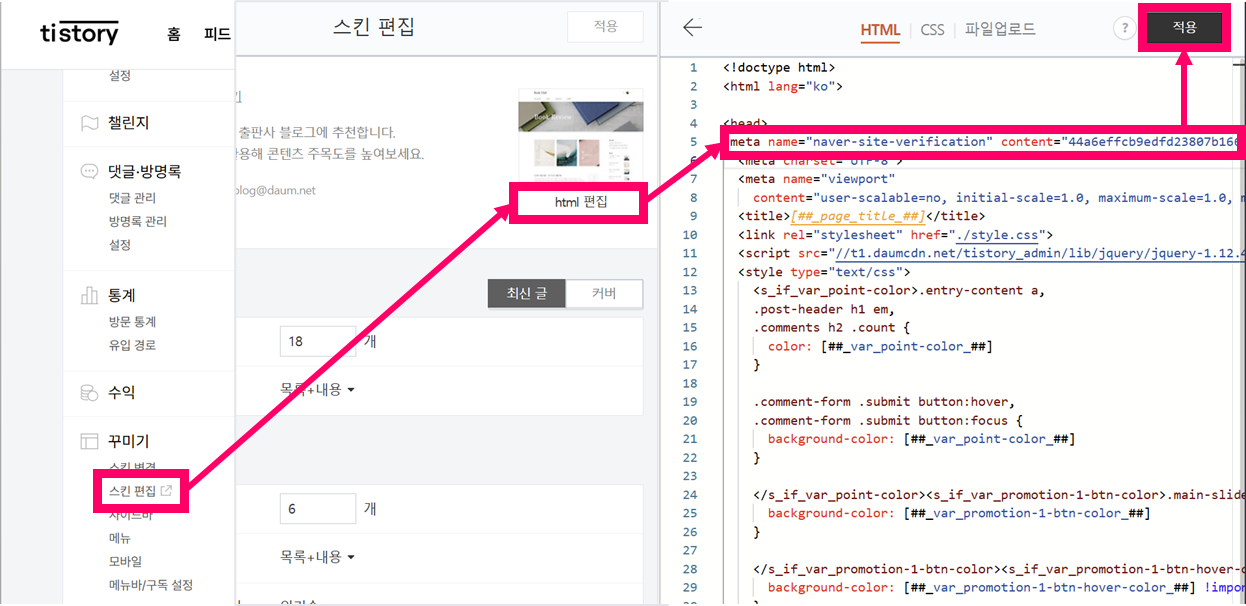The height and width of the screenshot is (606, 1246).
Task: Click the promotion-1-btn-color background line
Action: (959, 513)
